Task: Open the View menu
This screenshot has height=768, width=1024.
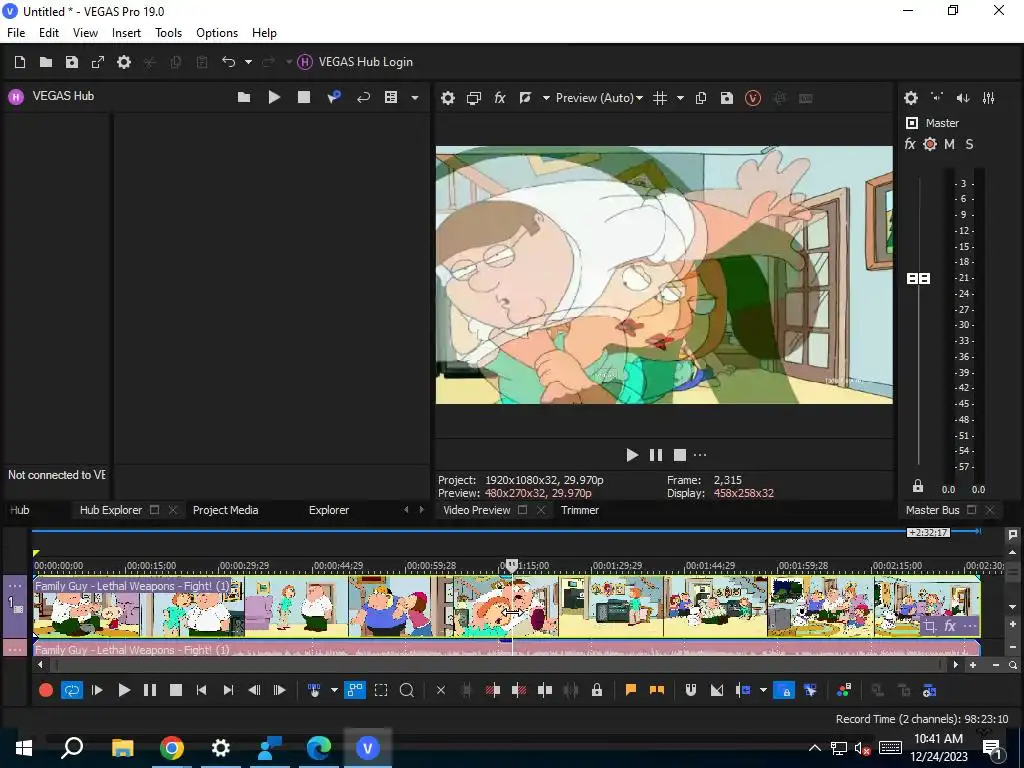Action: 85,33
